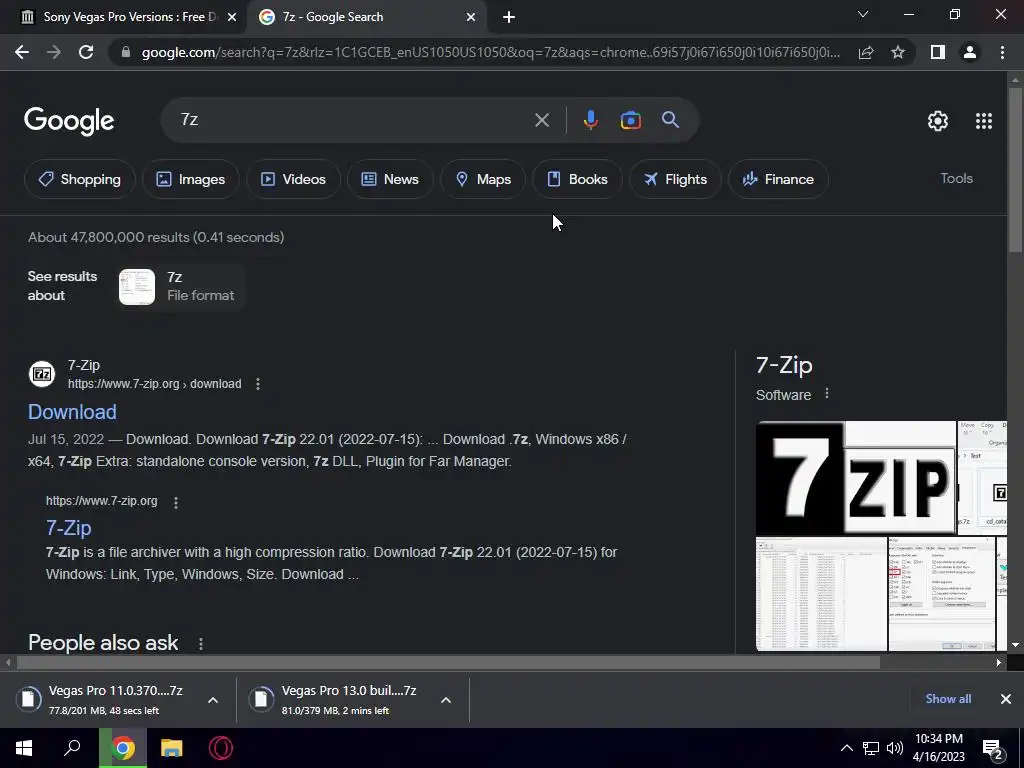Go back to the previous page
Image resolution: width=1024 pixels, height=768 pixels.
22,52
